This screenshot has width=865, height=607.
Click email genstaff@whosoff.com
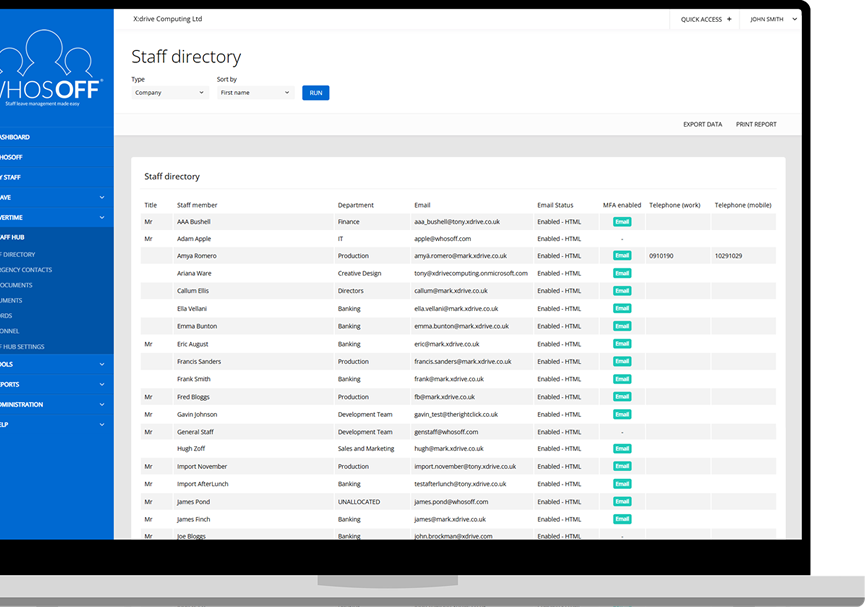pos(446,432)
